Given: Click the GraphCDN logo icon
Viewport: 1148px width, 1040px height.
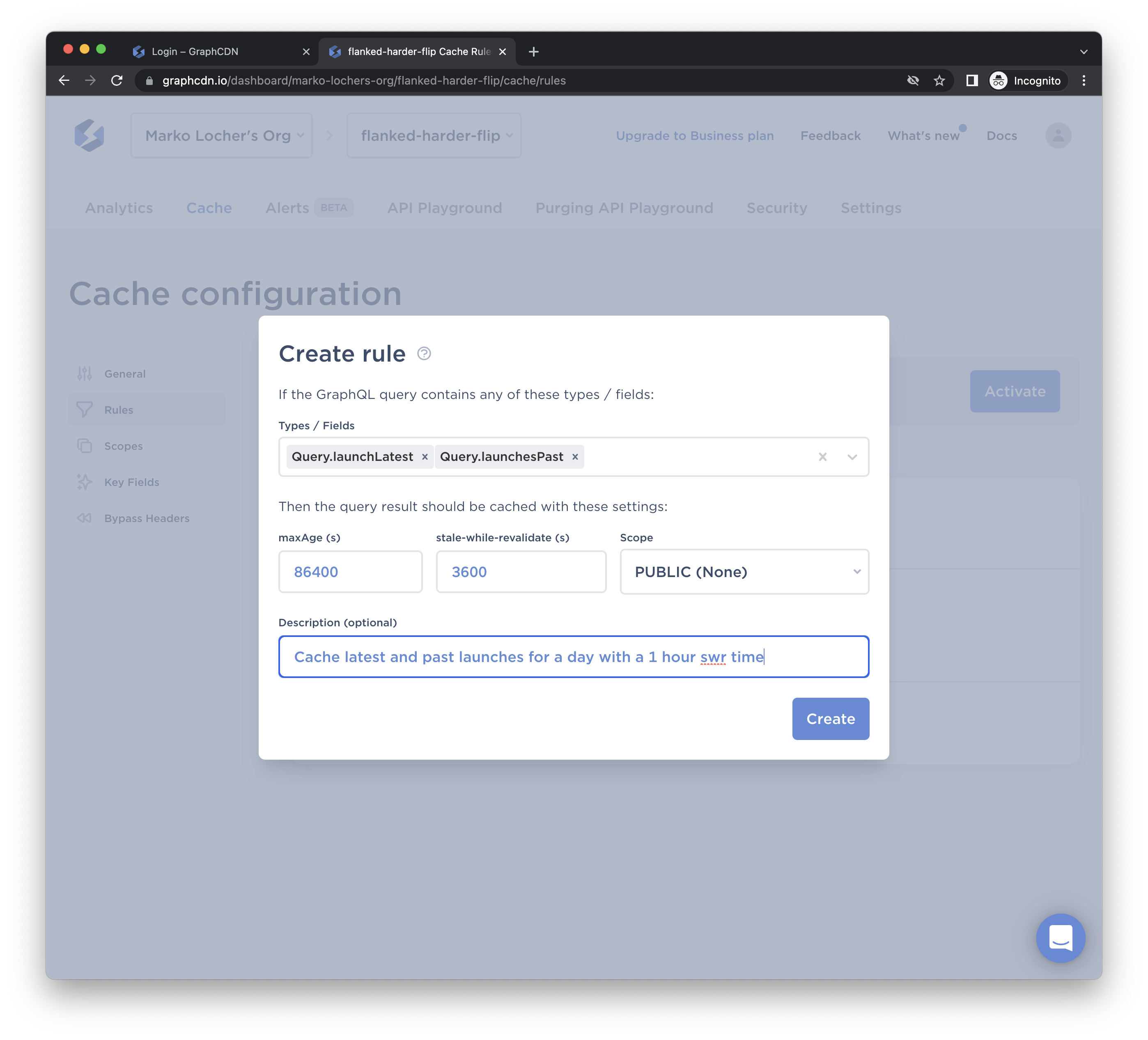Looking at the screenshot, I should pos(90,135).
